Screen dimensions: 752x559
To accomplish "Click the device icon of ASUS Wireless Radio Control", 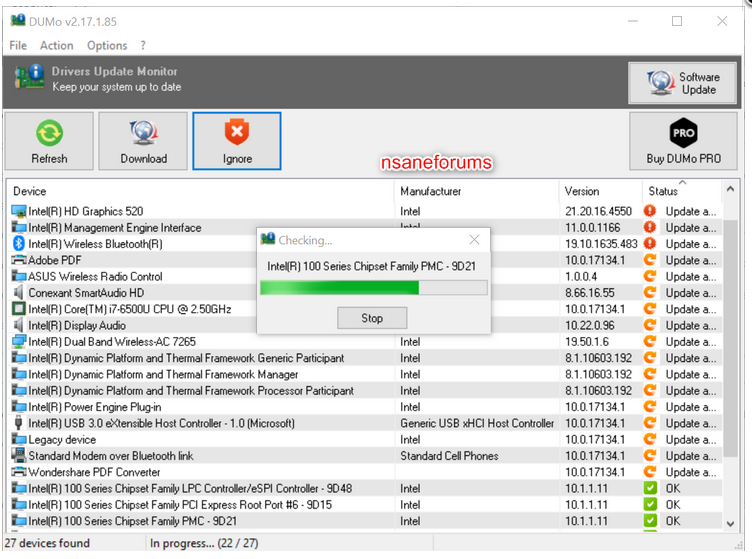I will coord(19,276).
